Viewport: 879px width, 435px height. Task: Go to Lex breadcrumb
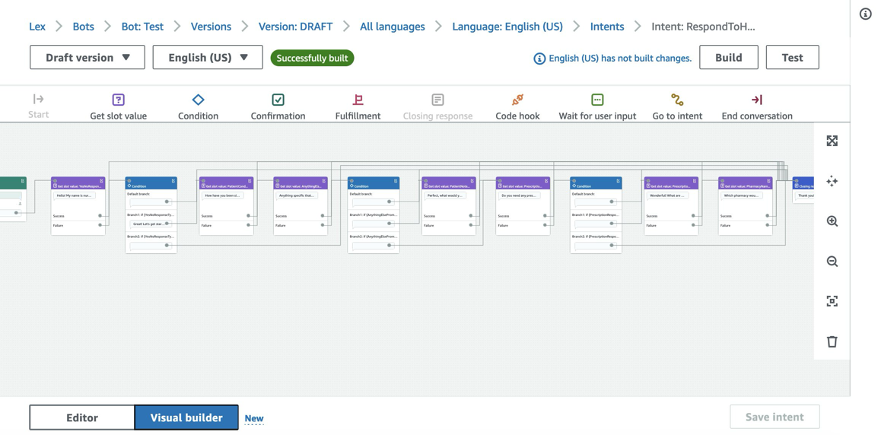(x=37, y=26)
